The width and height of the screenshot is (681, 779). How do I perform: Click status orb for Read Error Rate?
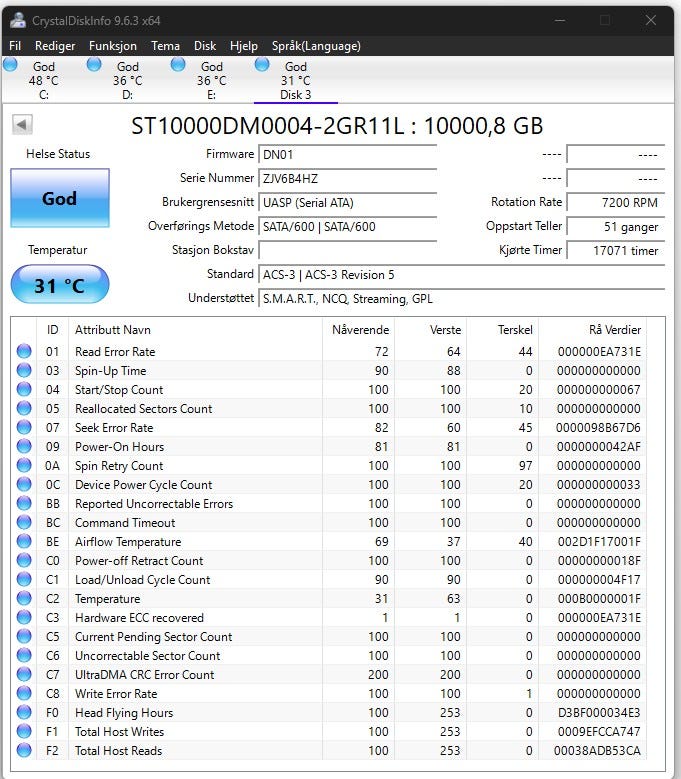click(x=24, y=352)
